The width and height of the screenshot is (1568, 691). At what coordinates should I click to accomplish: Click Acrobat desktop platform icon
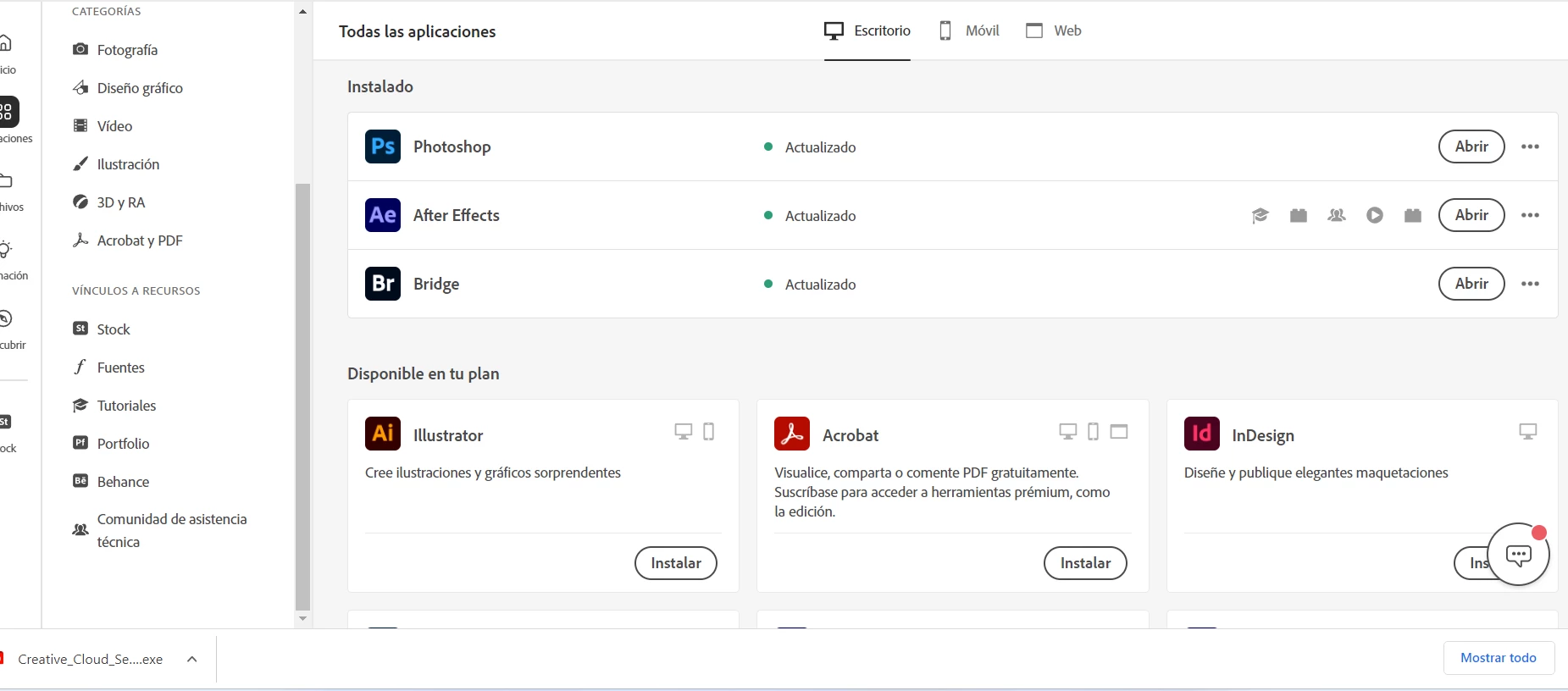coord(1068,432)
